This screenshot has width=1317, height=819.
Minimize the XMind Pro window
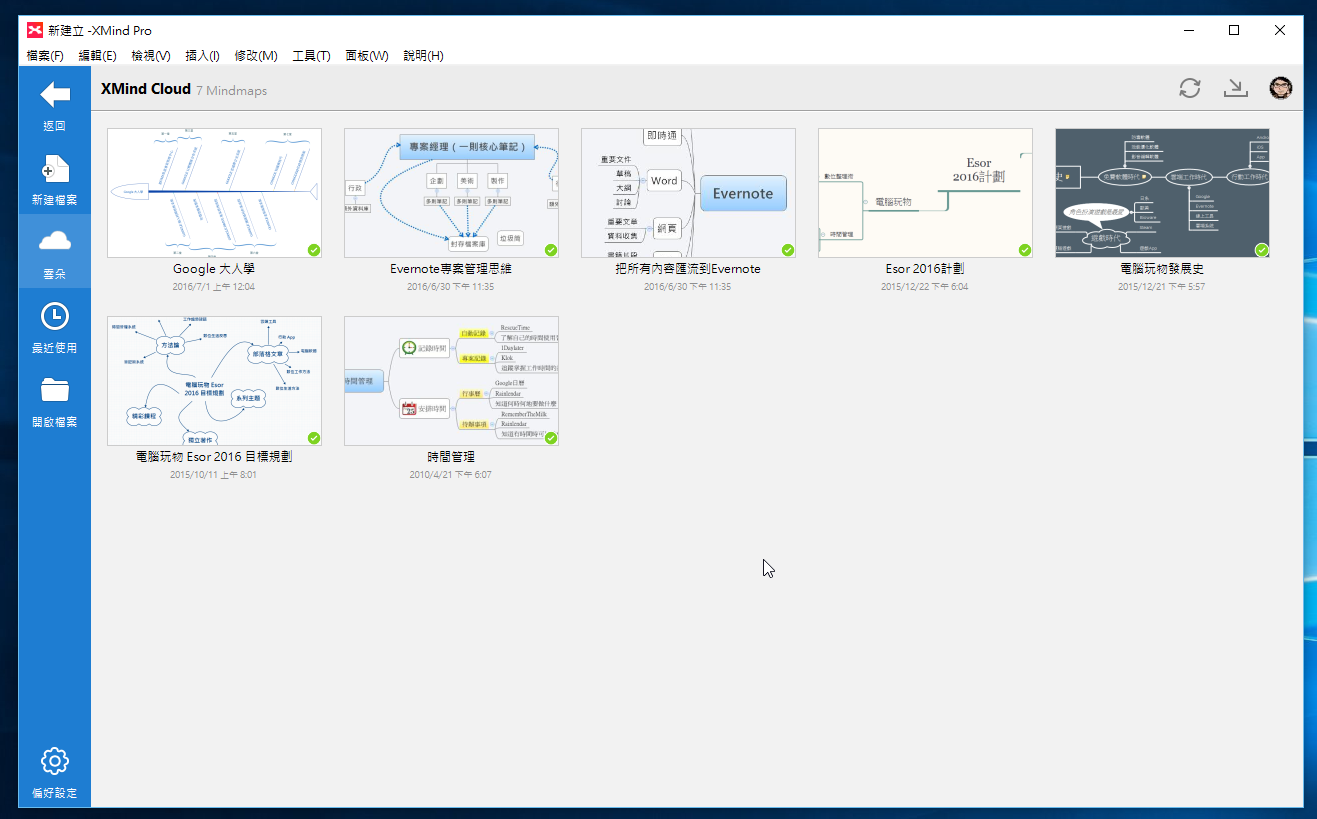1188,30
